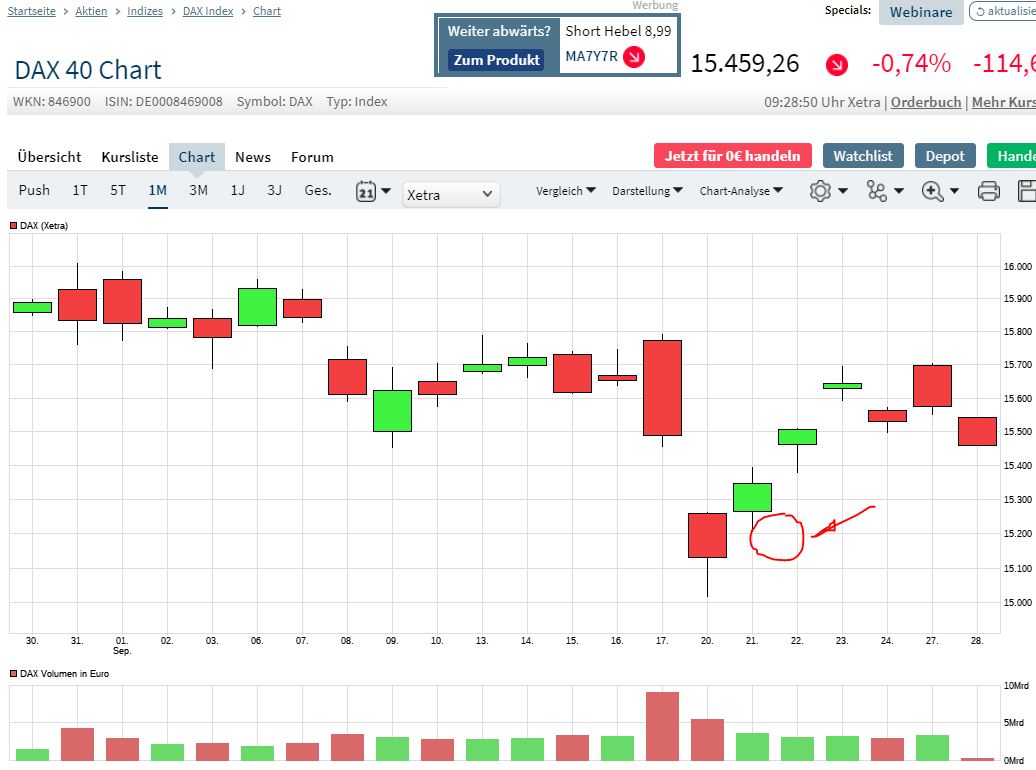Click the chart settings gear icon
Viewport: 1036px width, 770px height.
click(821, 191)
